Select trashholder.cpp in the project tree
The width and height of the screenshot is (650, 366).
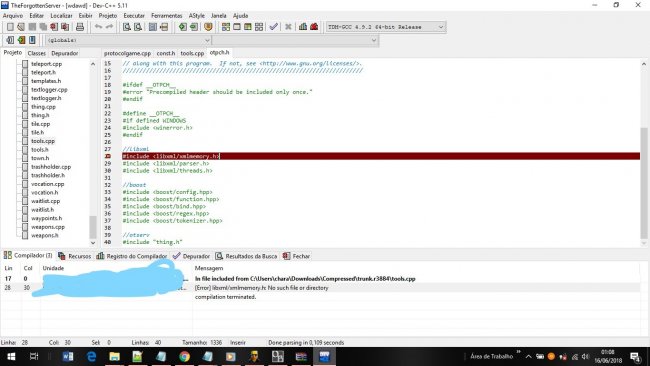[51, 167]
